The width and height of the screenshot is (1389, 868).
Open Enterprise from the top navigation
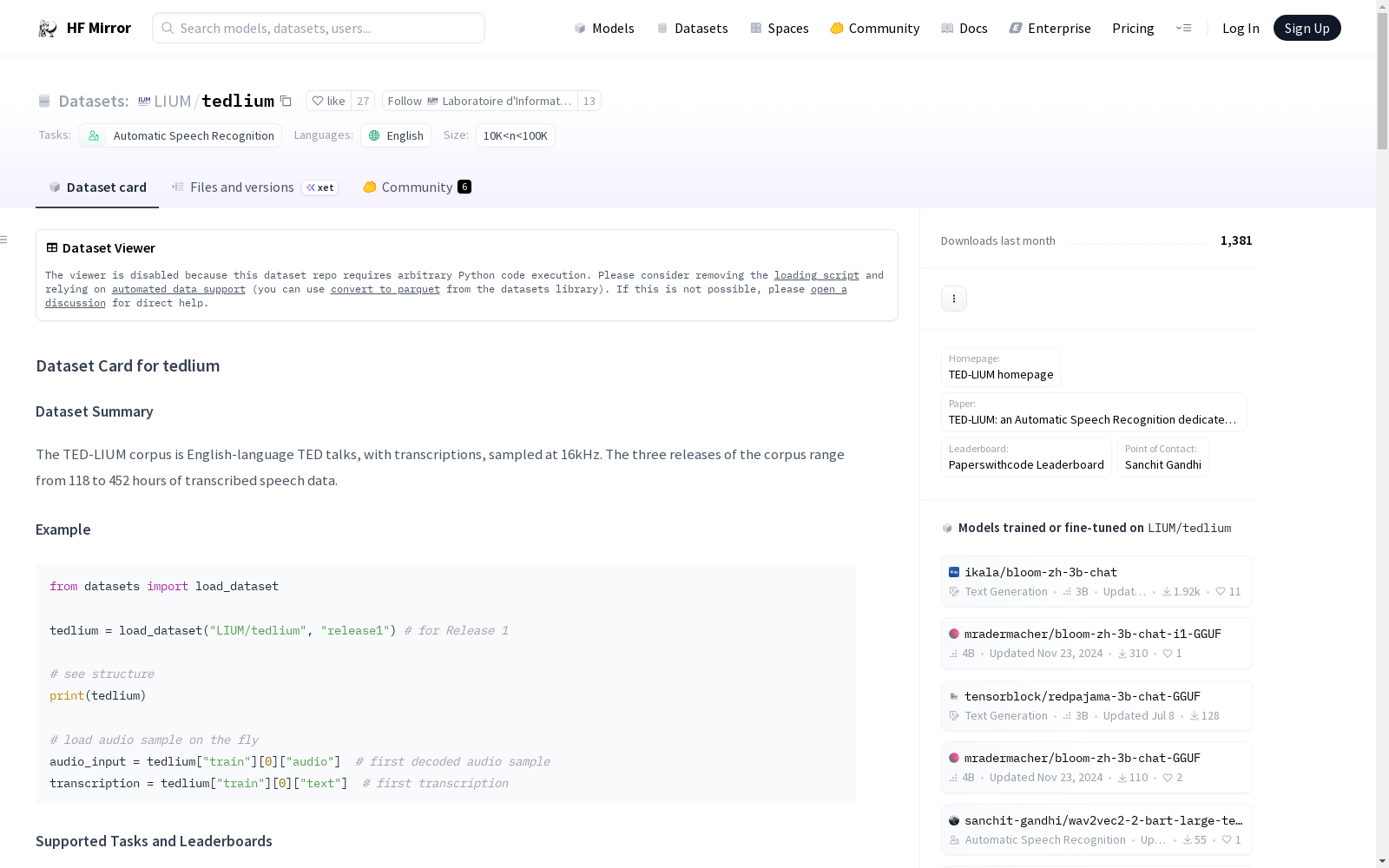coord(1050,28)
